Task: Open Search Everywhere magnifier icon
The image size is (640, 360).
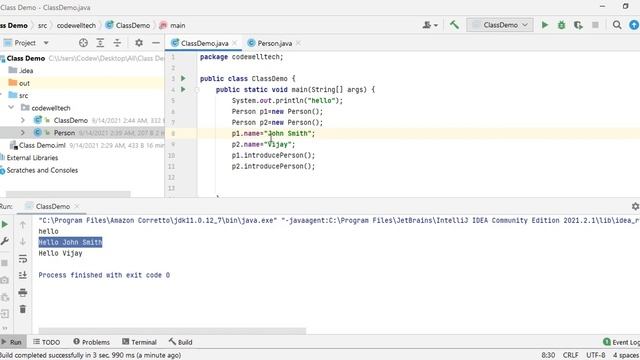Action: pos(617,25)
